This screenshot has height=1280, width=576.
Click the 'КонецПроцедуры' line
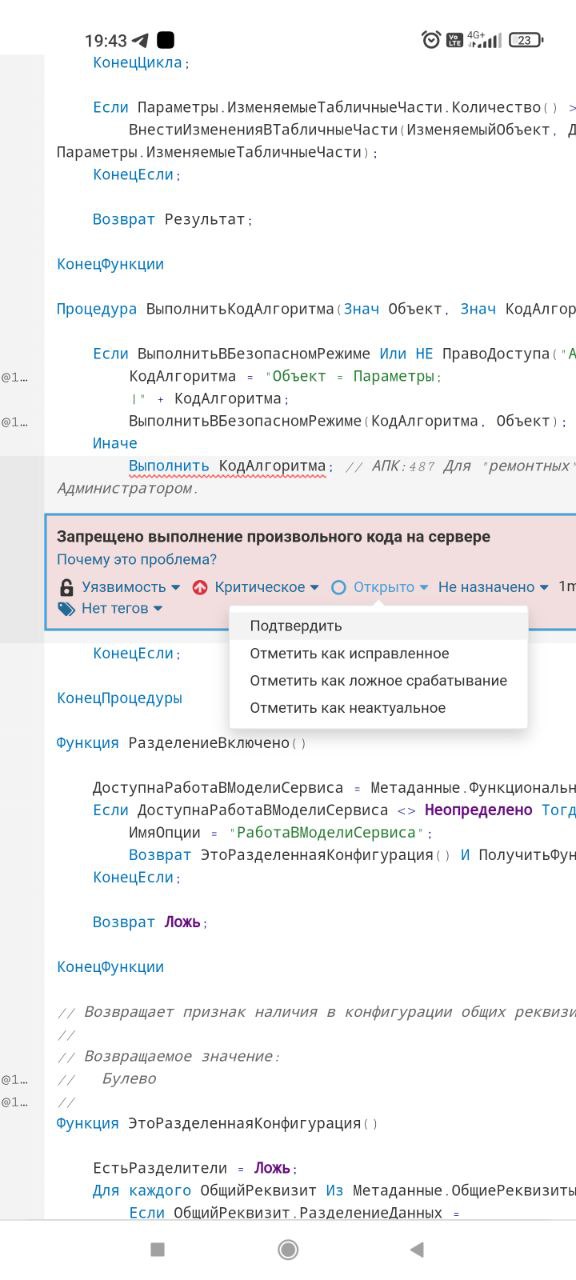click(x=120, y=698)
